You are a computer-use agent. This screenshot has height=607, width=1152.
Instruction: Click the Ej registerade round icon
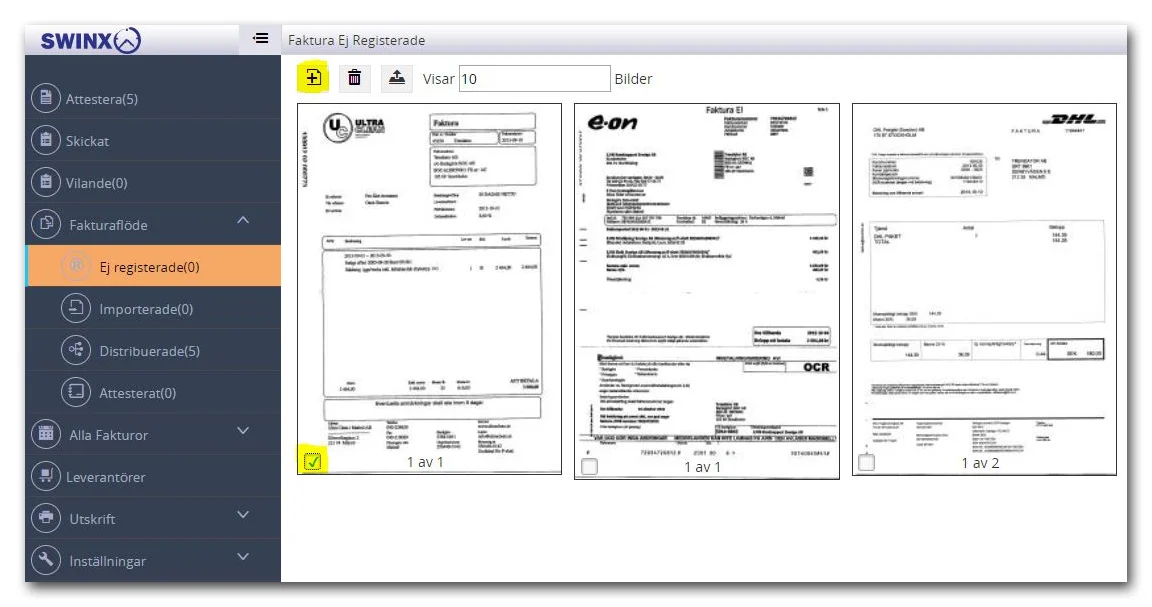(76, 266)
